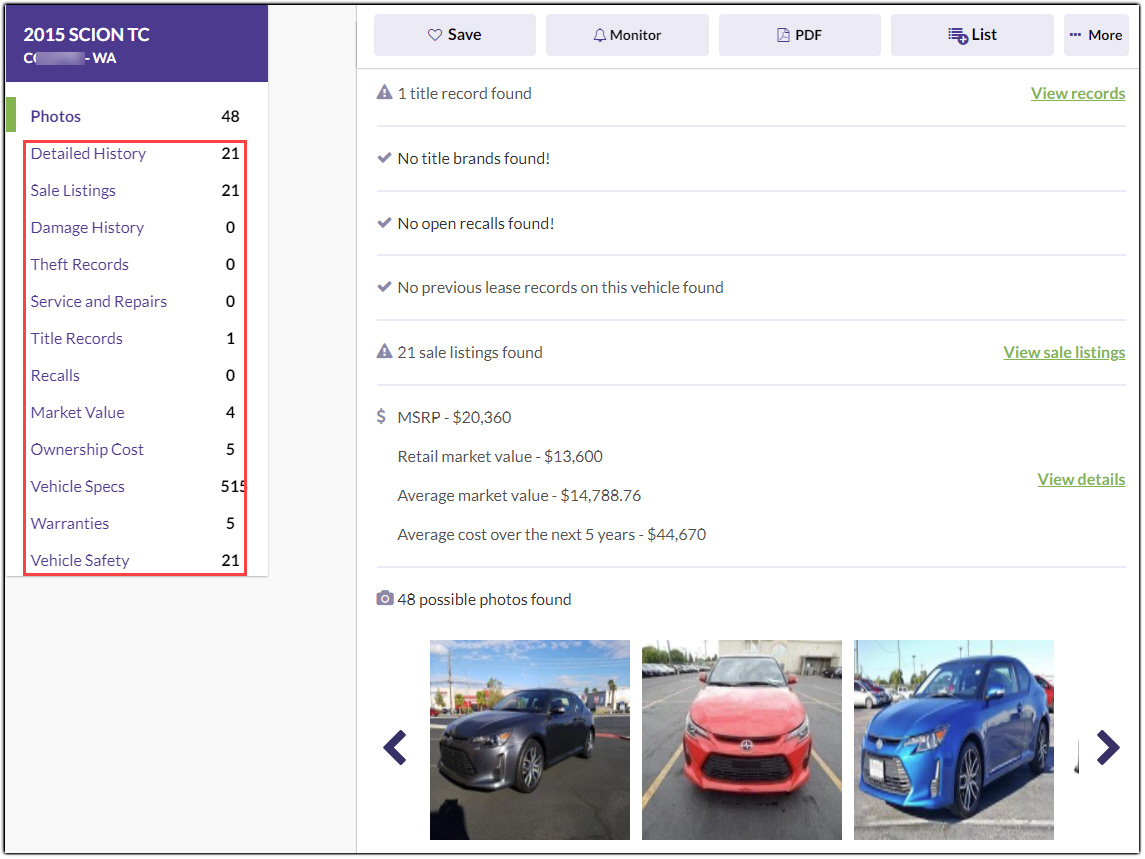Click the 2015 SCION TC header title
Image resolution: width=1145 pixels, height=859 pixels.
pos(86,34)
